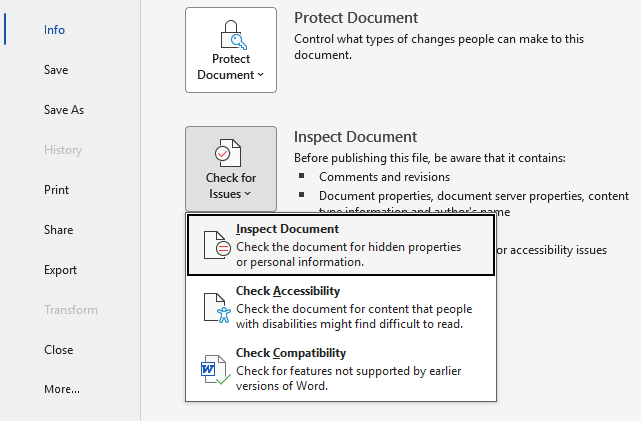Image resolution: width=641 pixels, height=421 pixels.
Task: Click 'Before publishing this file' text
Action: (x=430, y=158)
